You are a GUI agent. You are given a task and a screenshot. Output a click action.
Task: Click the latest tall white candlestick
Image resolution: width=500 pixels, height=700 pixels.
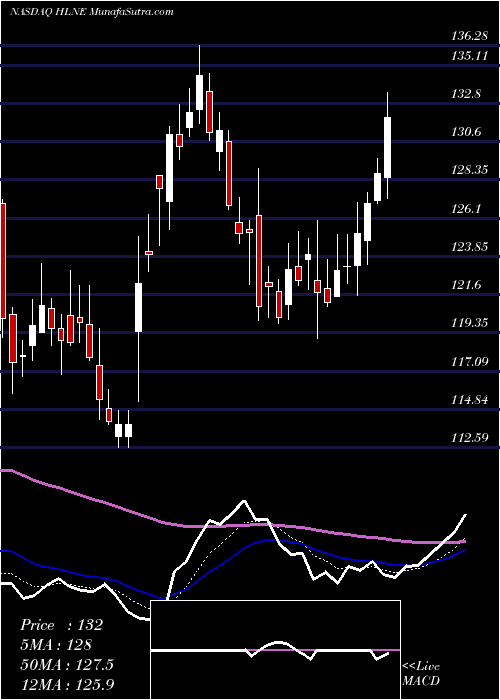(x=388, y=147)
